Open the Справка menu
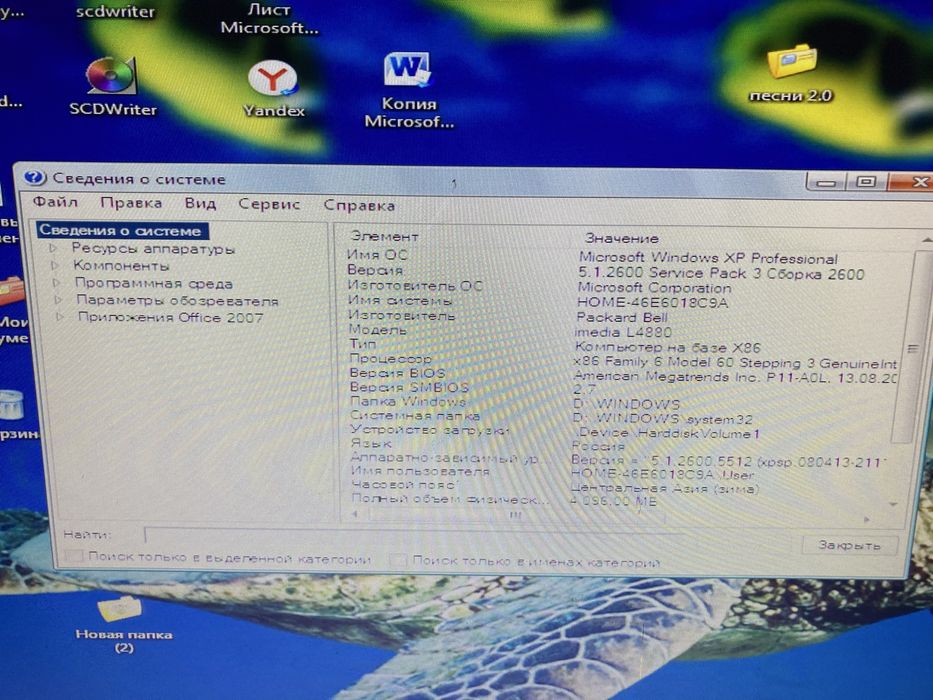The image size is (933, 700). click(x=359, y=205)
